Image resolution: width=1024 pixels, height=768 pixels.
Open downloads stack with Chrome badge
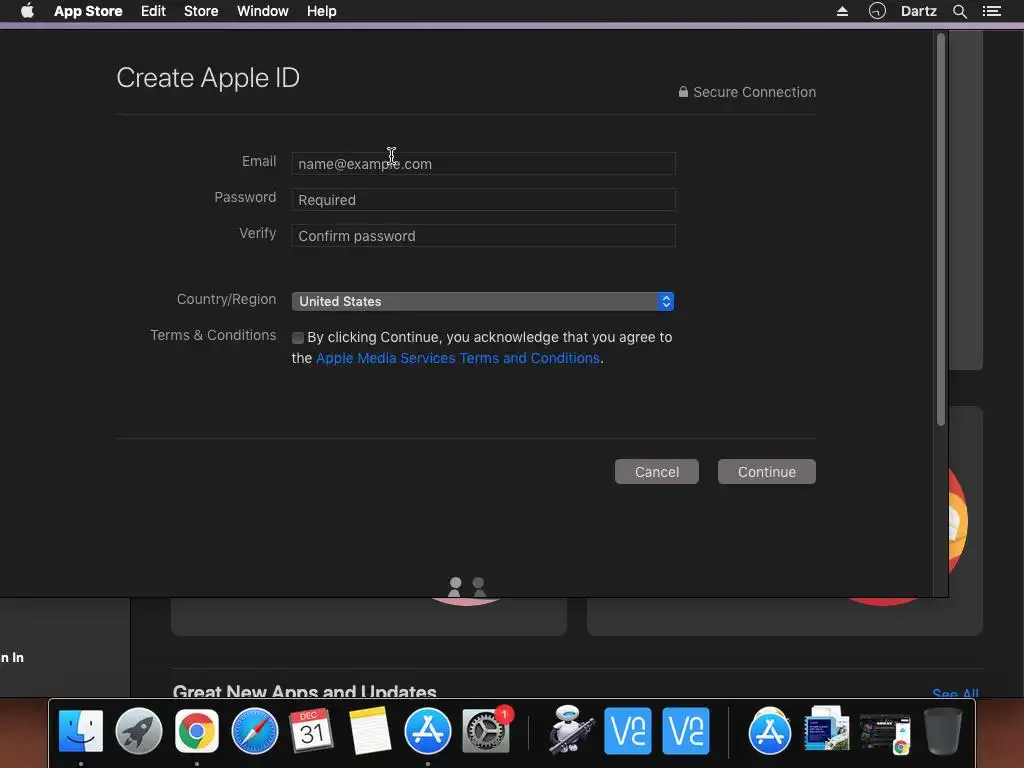(885, 733)
